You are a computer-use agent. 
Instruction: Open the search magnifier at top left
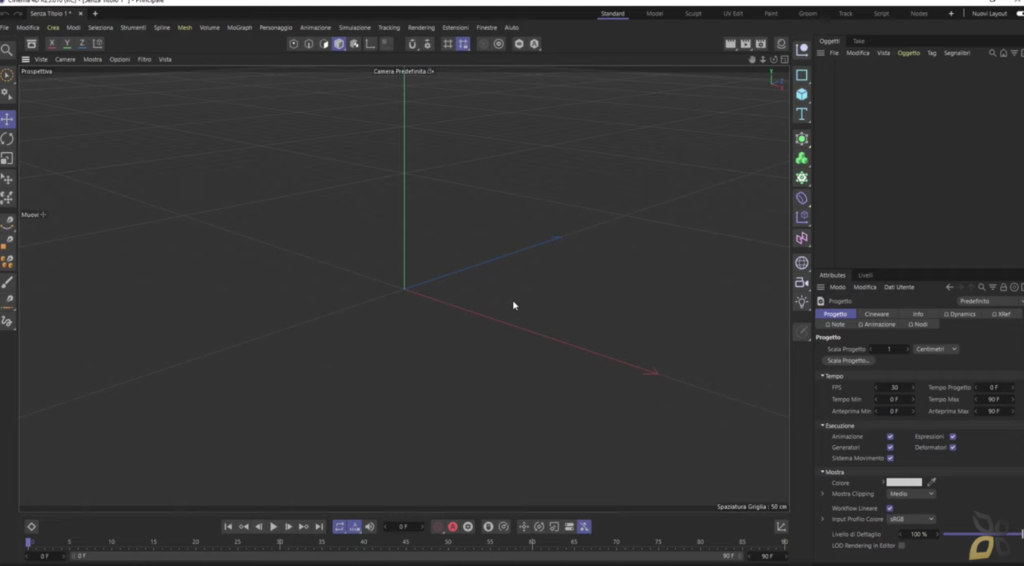(x=7, y=50)
